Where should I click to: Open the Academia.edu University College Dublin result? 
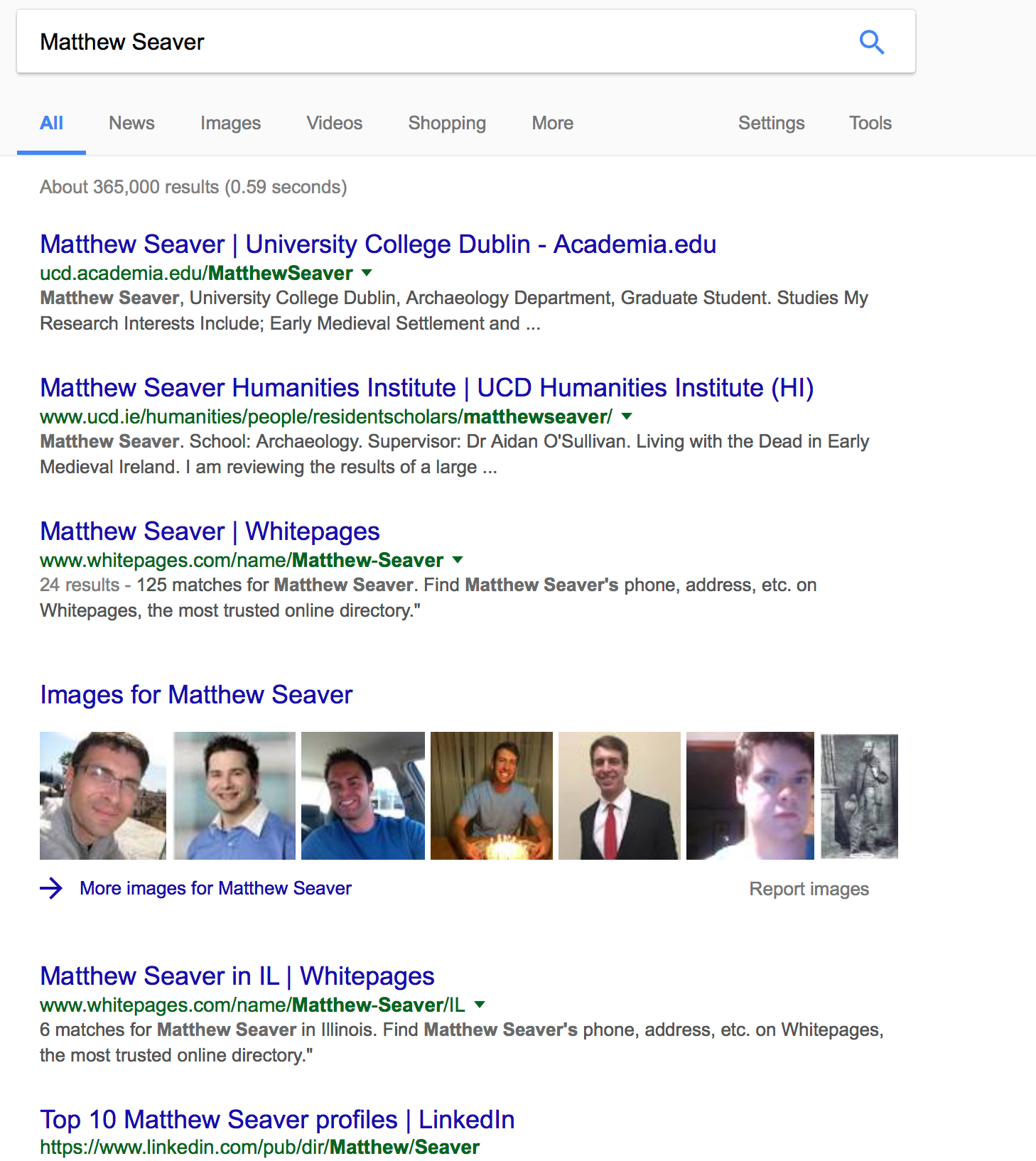click(378, 244)
